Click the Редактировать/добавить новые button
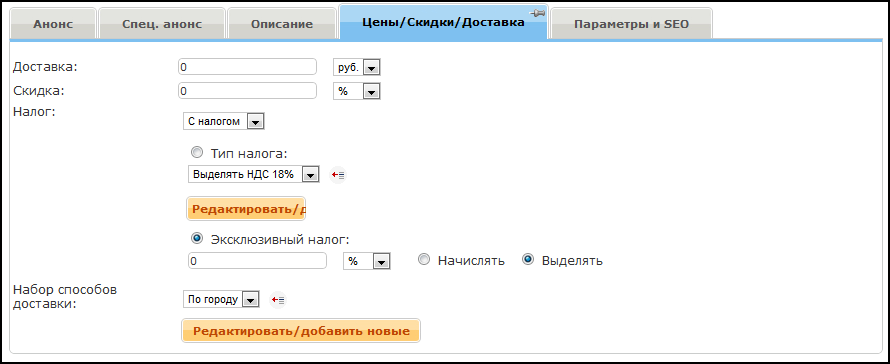 click(301, 330)
